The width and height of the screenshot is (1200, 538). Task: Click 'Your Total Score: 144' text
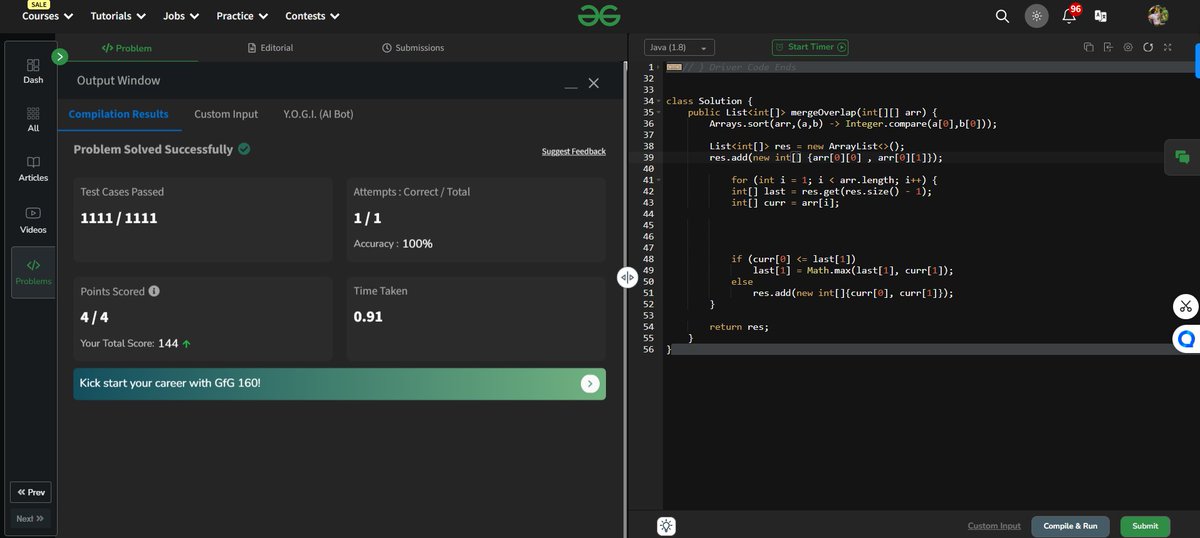point(129,343)
